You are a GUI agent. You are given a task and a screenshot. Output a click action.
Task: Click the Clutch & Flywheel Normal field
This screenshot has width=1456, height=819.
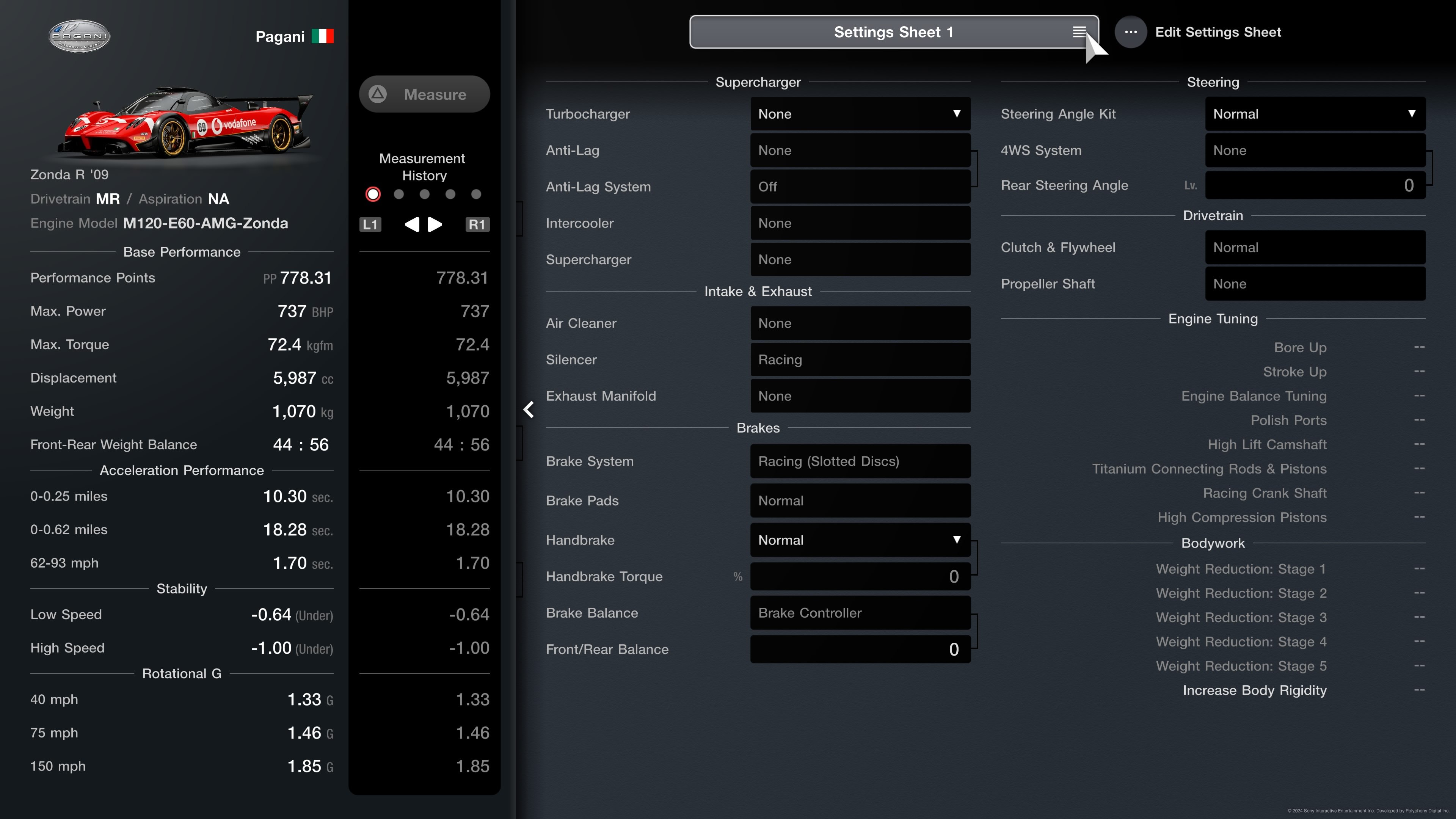1315,248
